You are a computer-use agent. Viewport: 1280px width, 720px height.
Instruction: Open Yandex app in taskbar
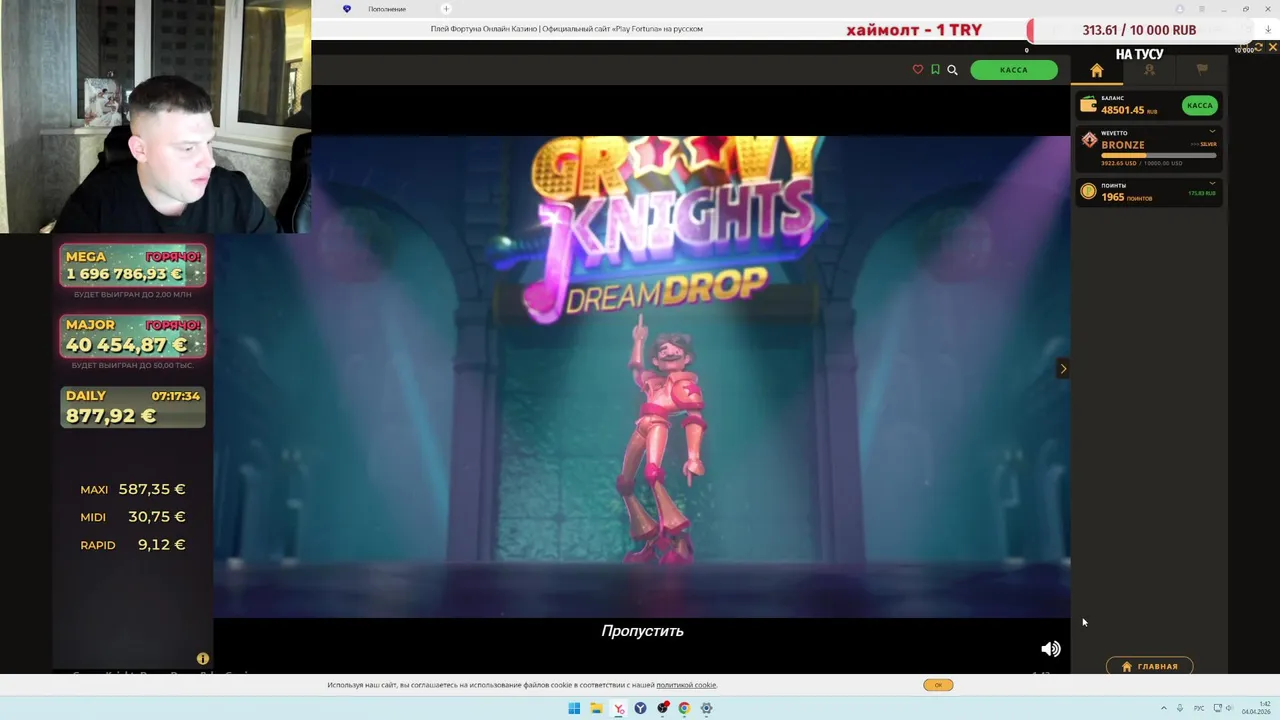619,708
